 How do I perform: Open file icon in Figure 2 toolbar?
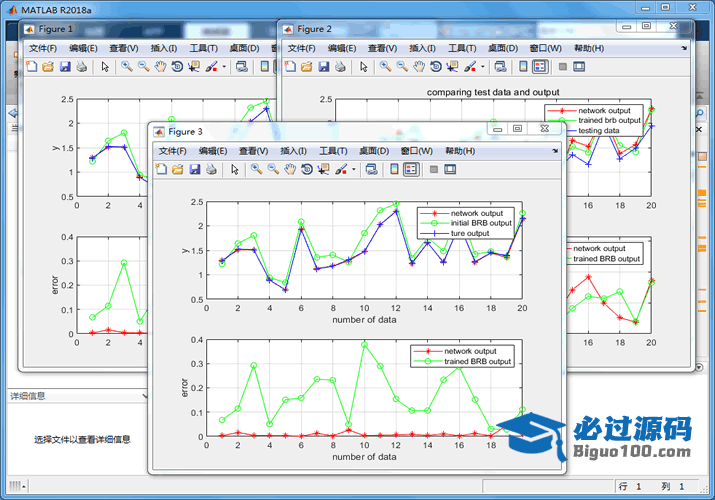click(306, 67)
